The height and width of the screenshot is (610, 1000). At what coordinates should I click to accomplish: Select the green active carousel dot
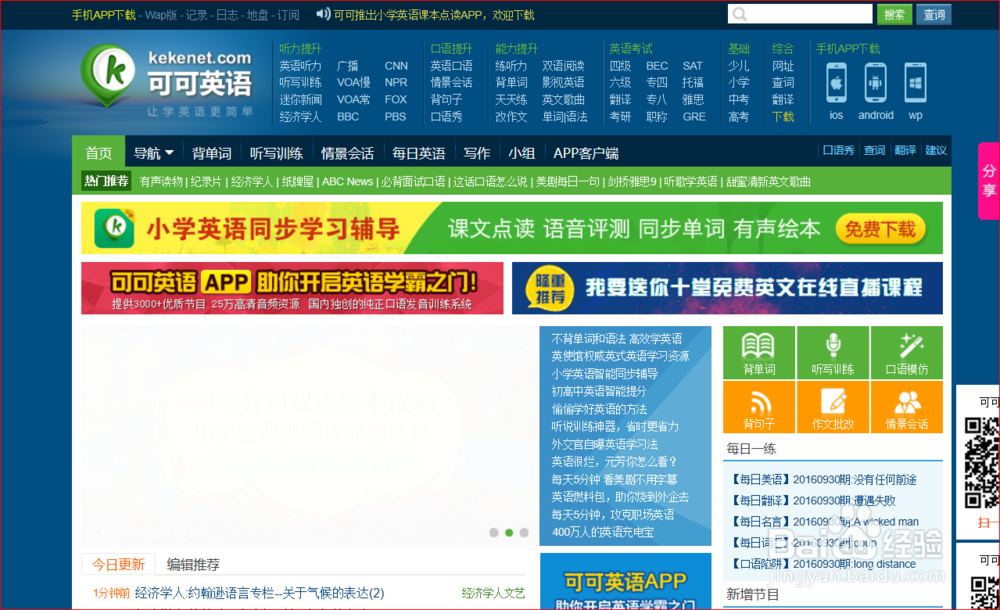coord(509,532)
